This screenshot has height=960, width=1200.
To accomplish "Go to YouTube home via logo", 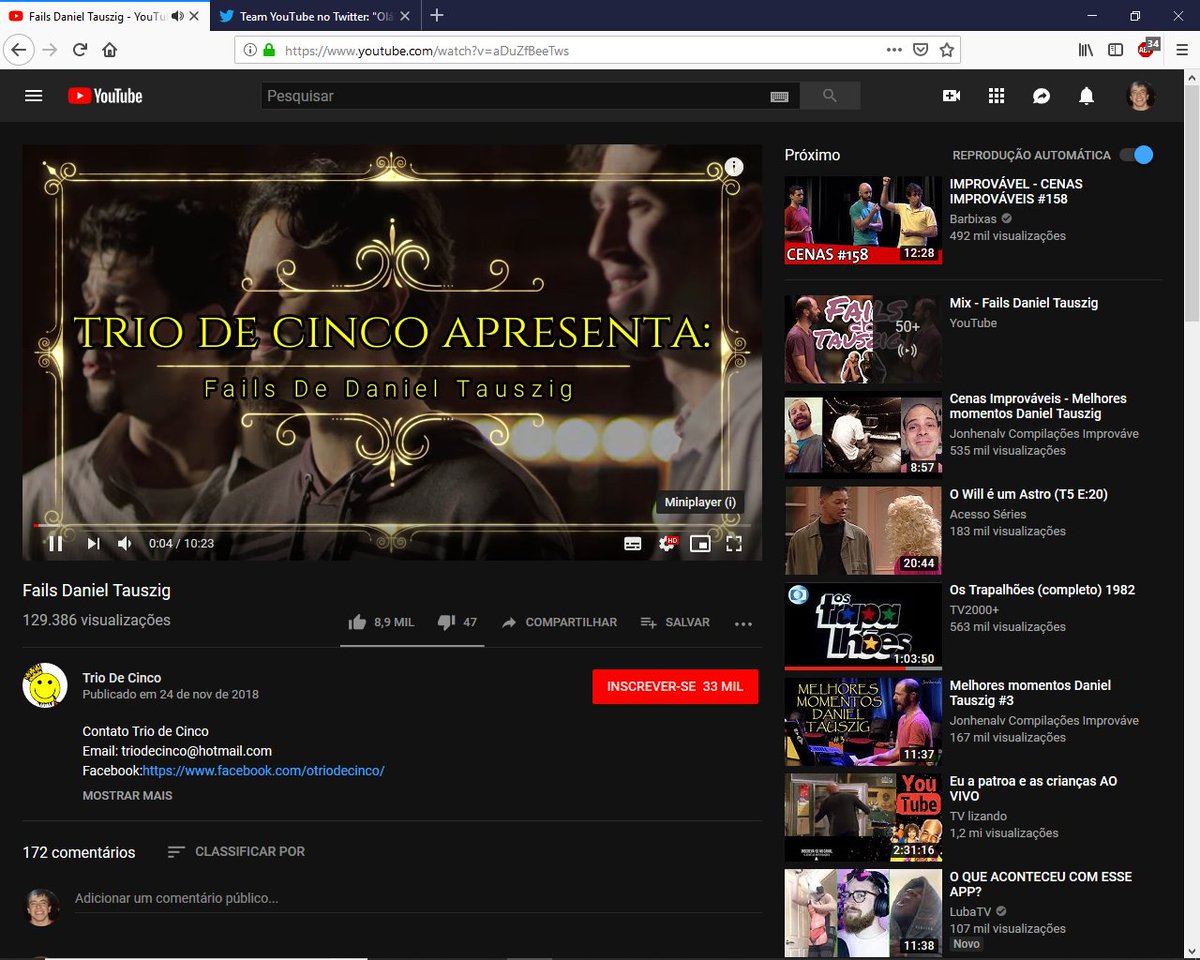I will 105,96.
